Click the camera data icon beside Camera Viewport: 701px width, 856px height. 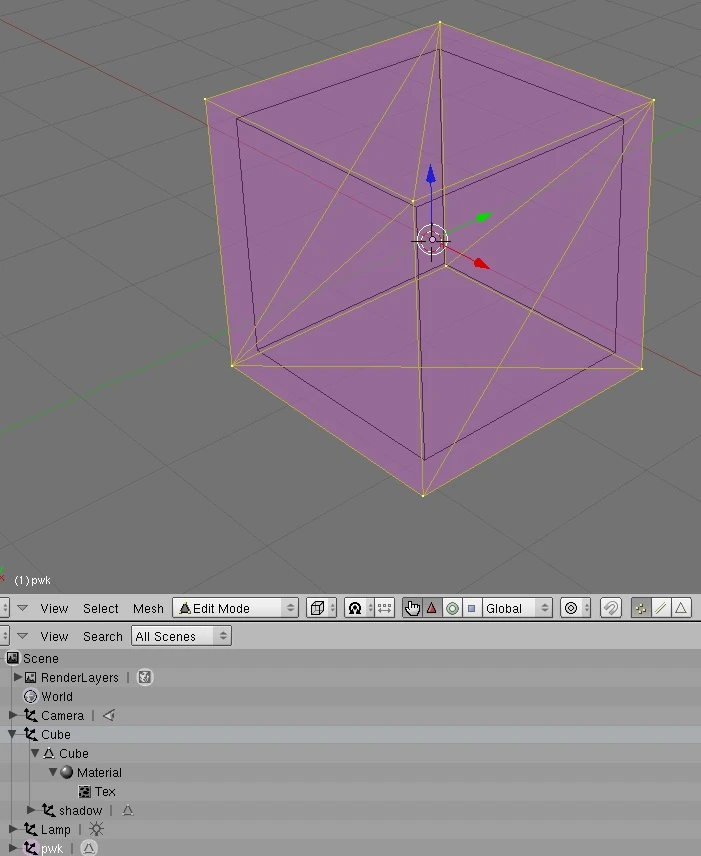click(x=109, y=715)
